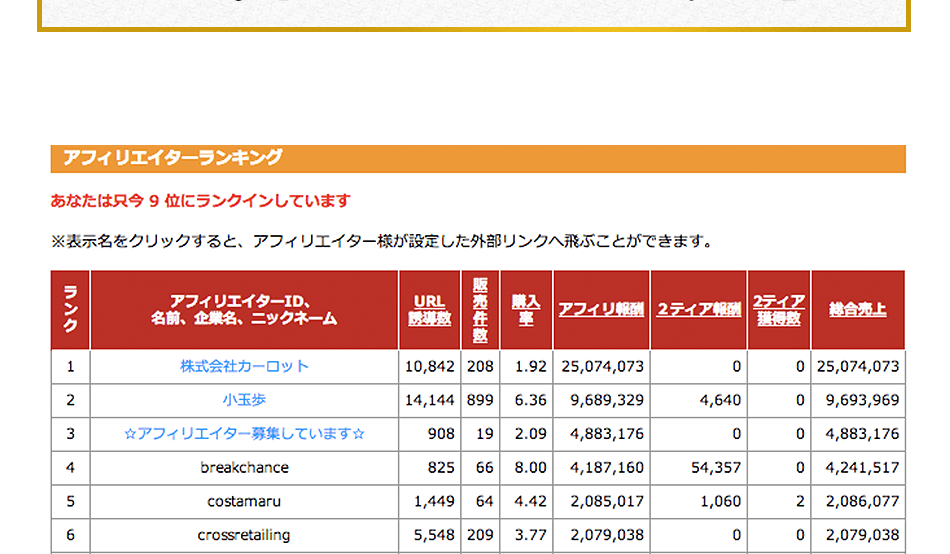Sort by 2ティア獲得数 column header
The image size is (950, 554).
[778, 310]
